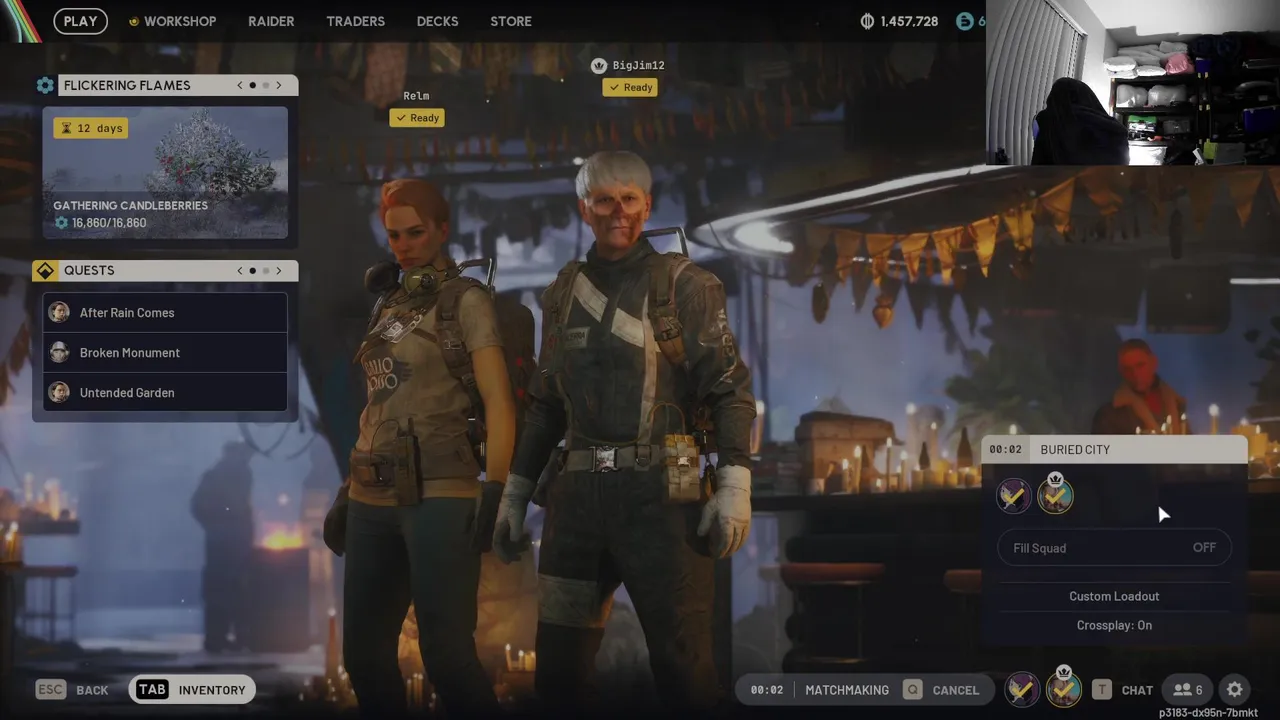Screen dimensions: 1280x720
Task: Click the Q cancel key icon
Action: pyautogui.click(x=912, y=690)
